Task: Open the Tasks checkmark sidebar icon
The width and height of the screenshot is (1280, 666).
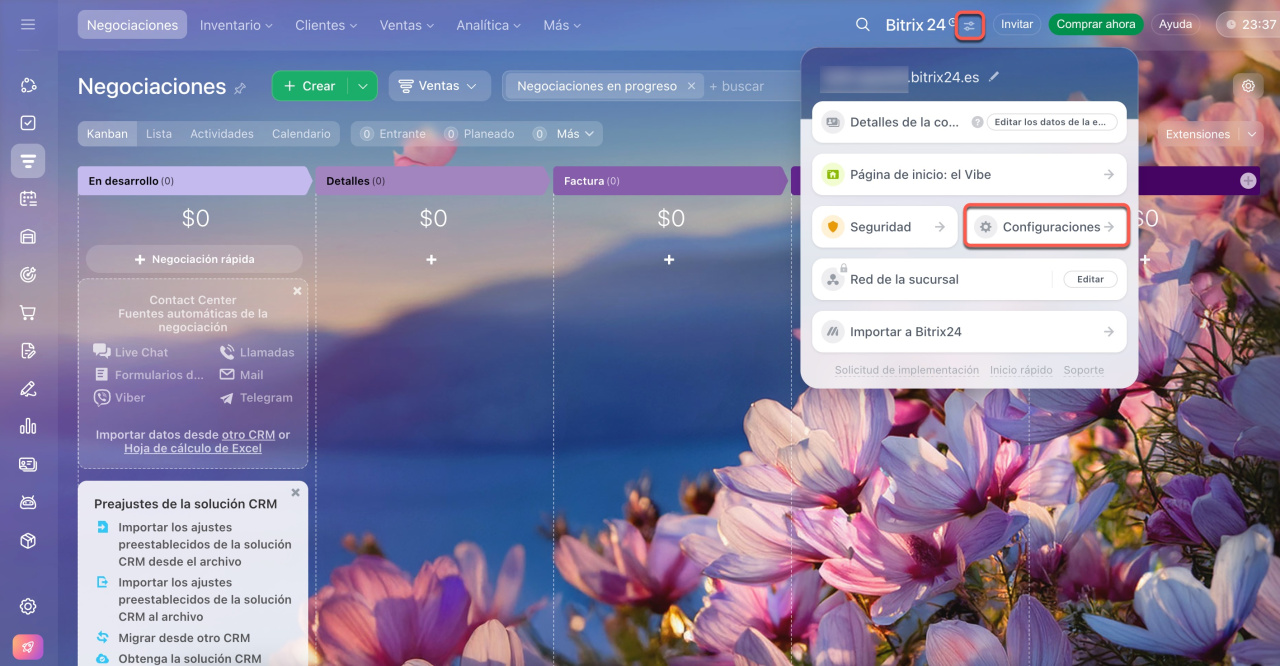Action: click(28, 123)
